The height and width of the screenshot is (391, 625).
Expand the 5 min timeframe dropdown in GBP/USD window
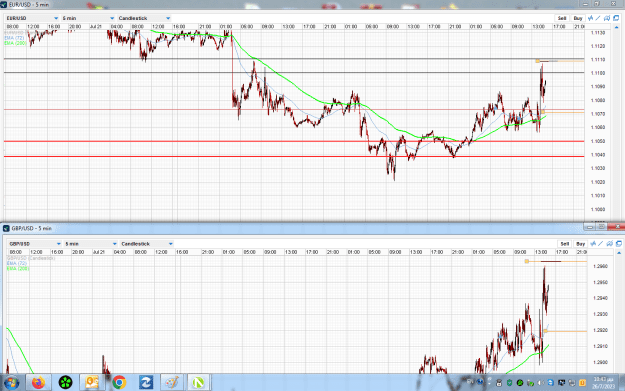click(115, 244)
